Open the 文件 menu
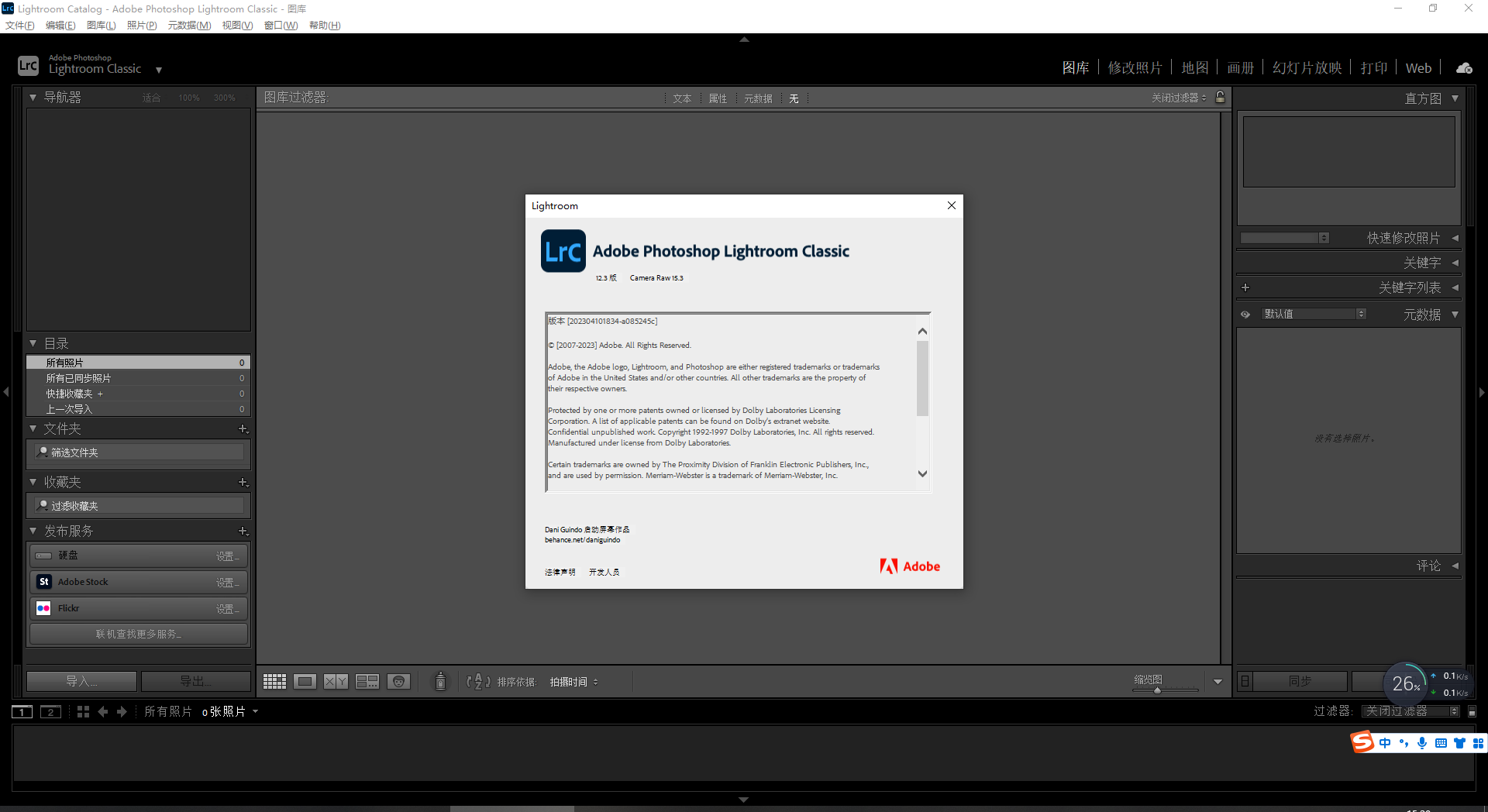 point(20,25)
